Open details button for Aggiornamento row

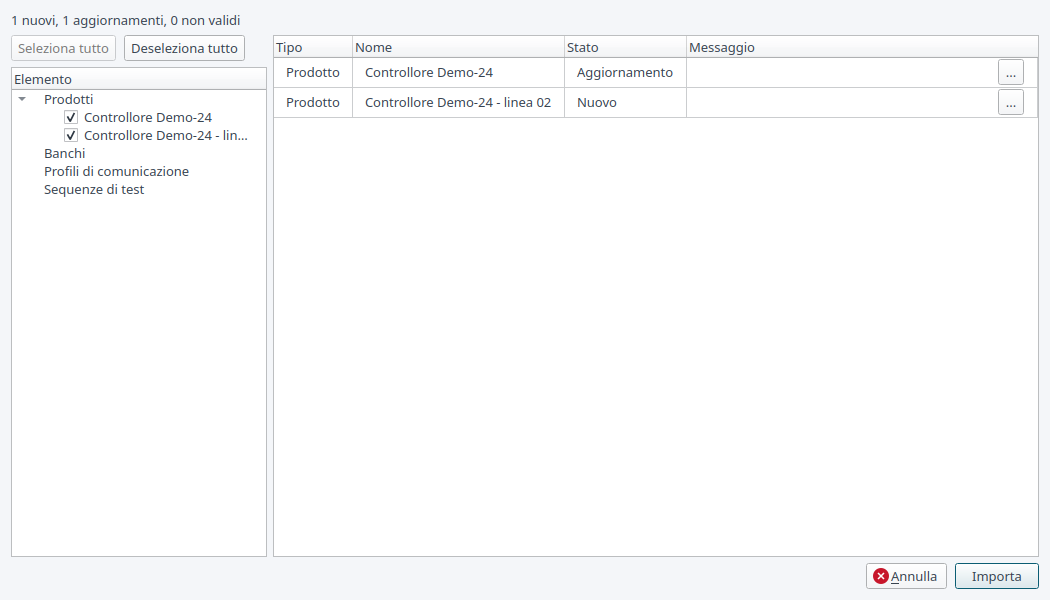pos(1010,72)
